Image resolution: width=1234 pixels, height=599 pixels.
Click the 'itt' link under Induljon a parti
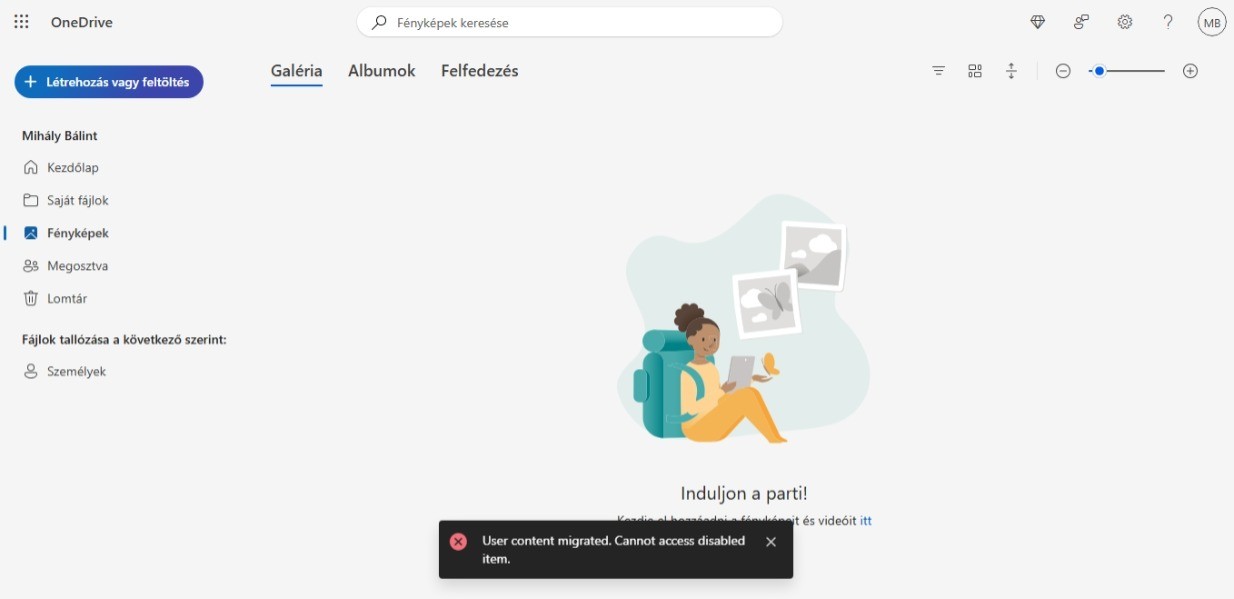click(866, 520)
